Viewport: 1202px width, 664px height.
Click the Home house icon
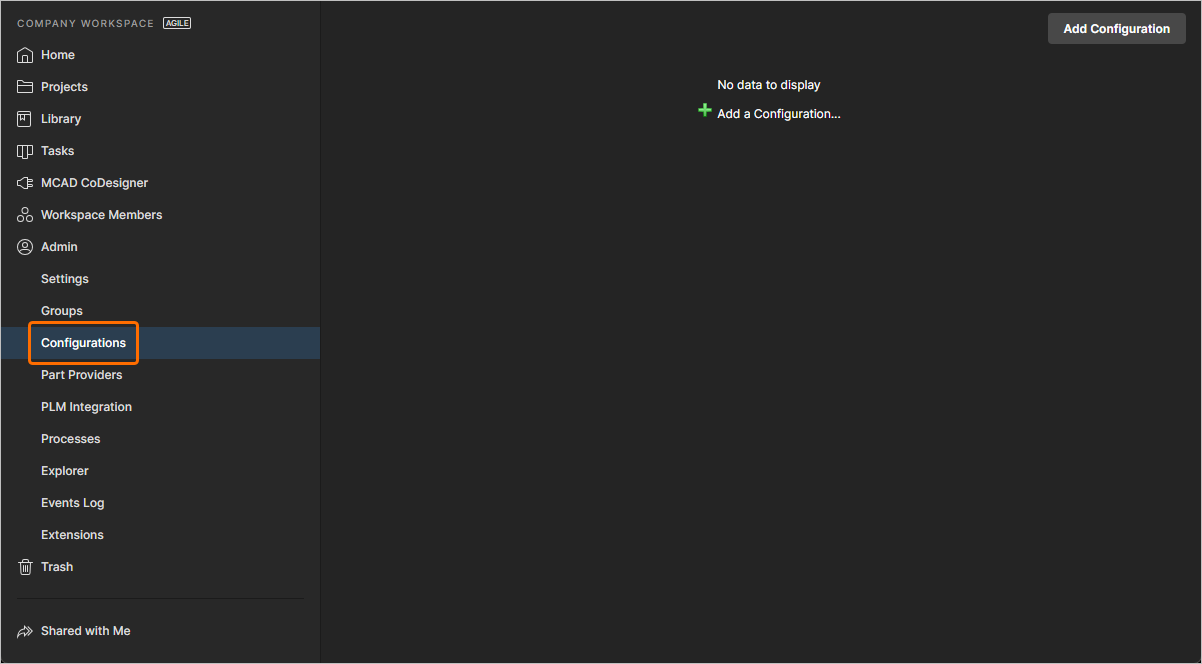pos(25,55)
